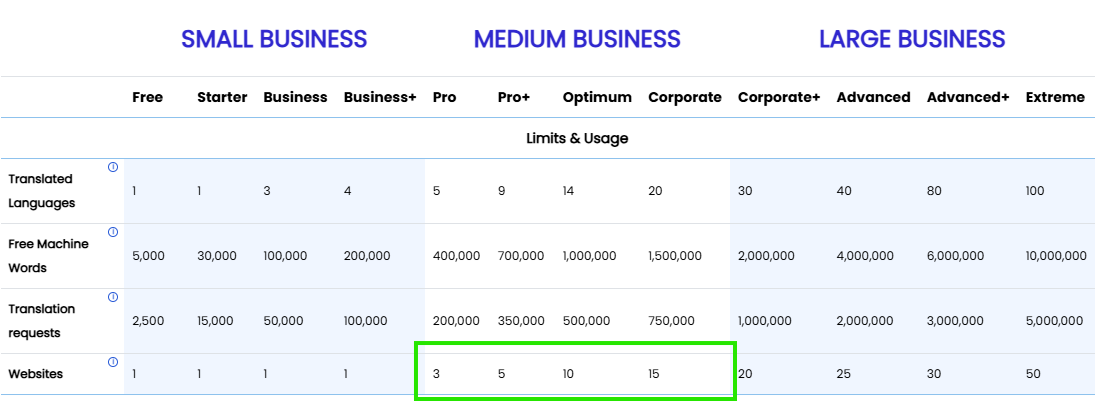
Task: Click the info icon beside Translation requests
Action: 113,298
